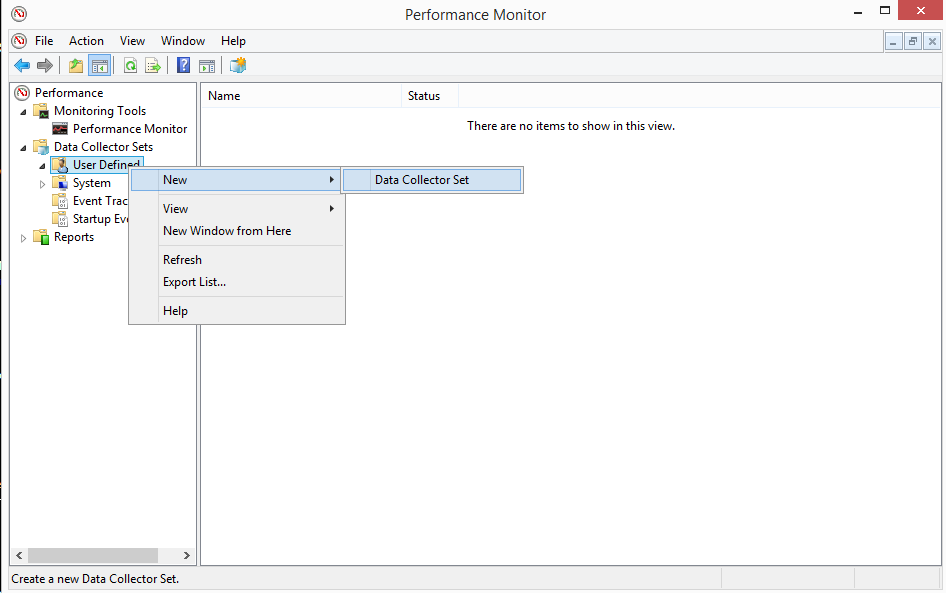Click Export List... in context menu
The image size is (946, 593).
click(194, 282)
